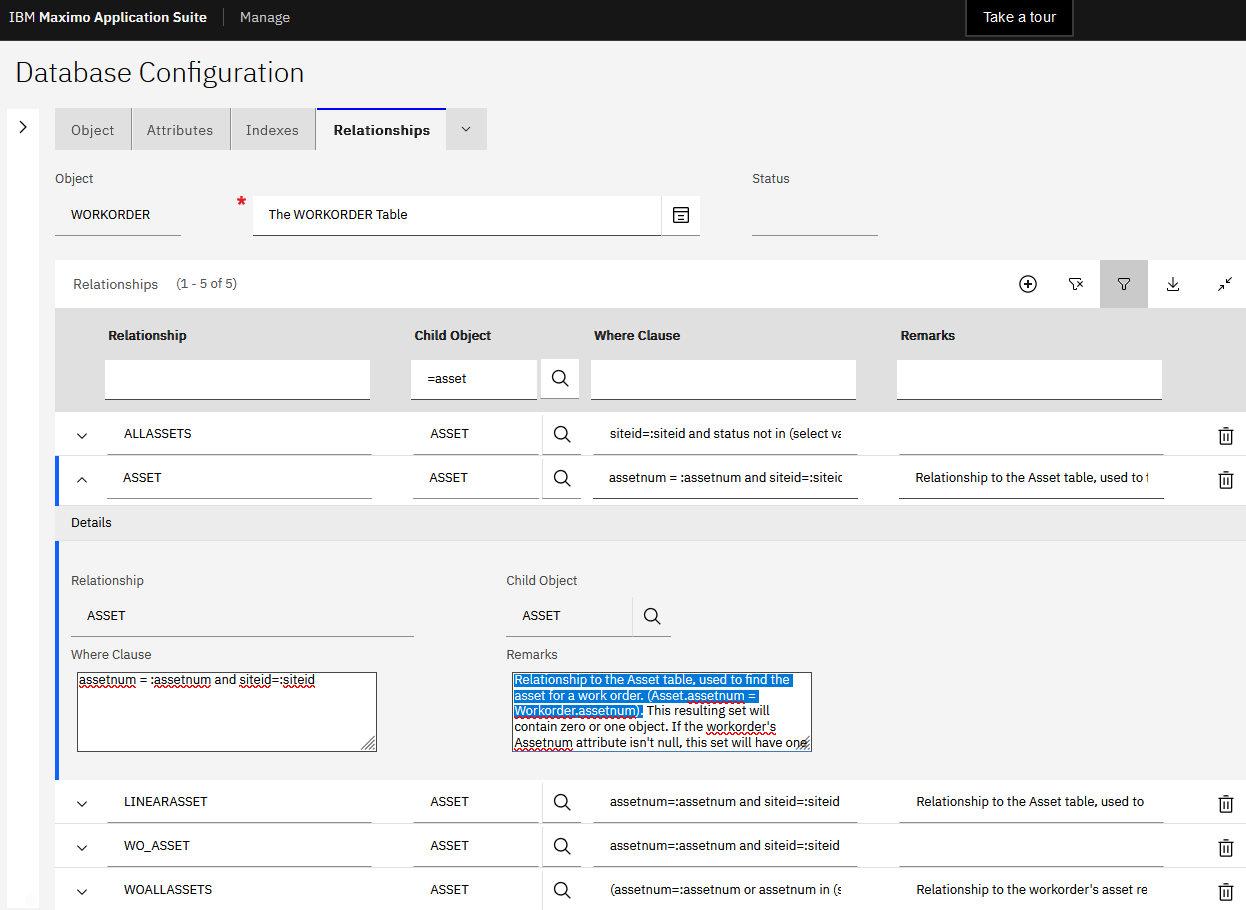Toggle the filter row with the funnel icon
Viewport: 1246px width, 910px height.
pos(1123,284)
